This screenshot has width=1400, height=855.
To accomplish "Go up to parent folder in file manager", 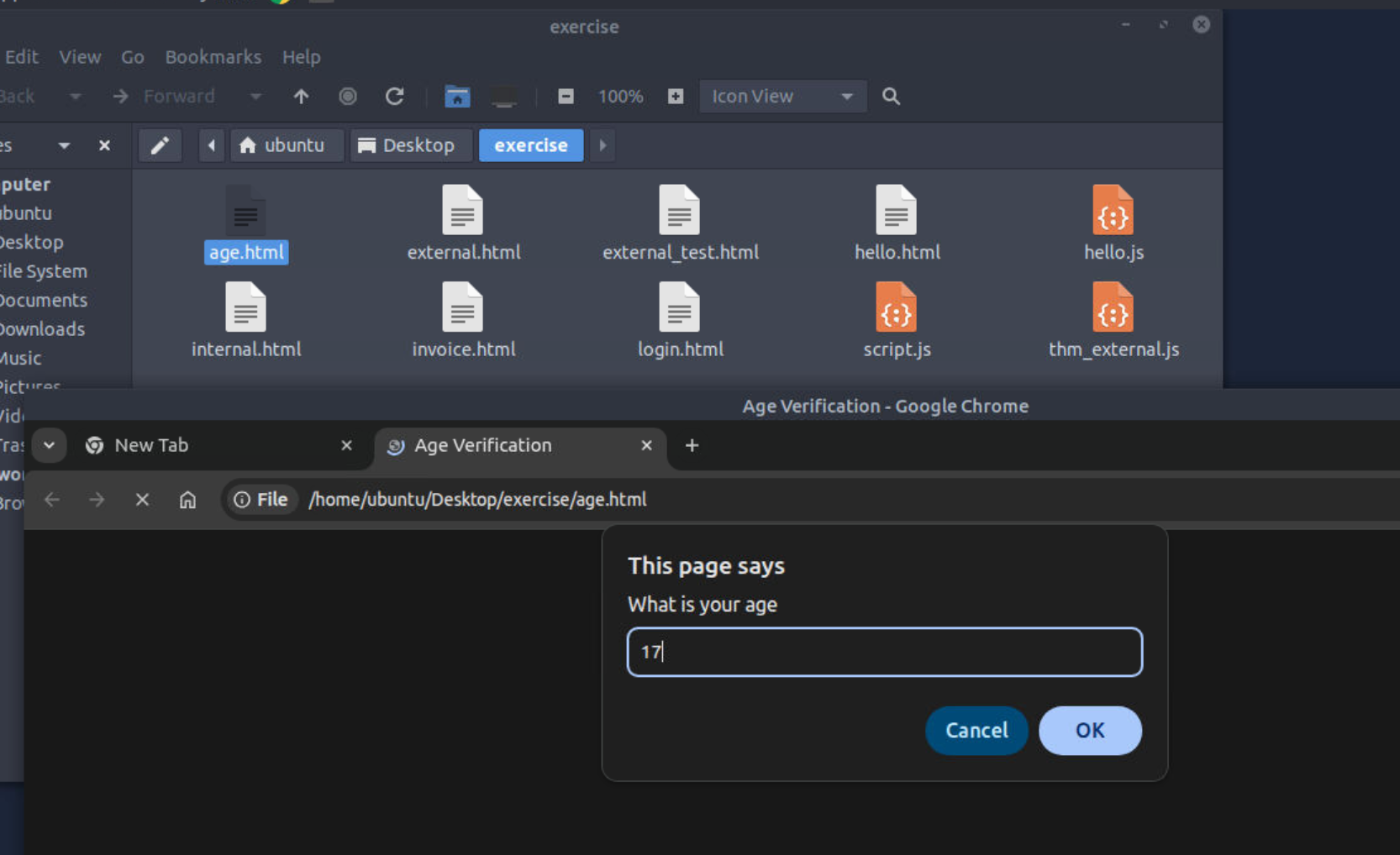I will 301,97.
